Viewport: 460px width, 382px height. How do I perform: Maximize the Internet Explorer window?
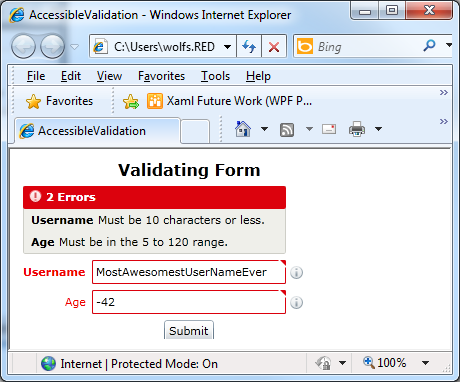[392, 11]
